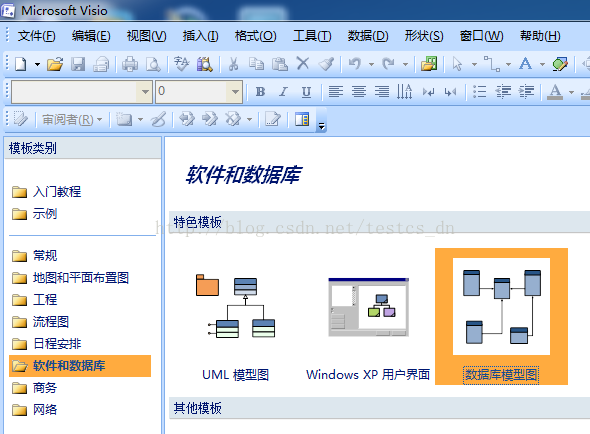Open the 格式(O) menu
Viewport: 590px width, 434px height.
coord(255,36)
